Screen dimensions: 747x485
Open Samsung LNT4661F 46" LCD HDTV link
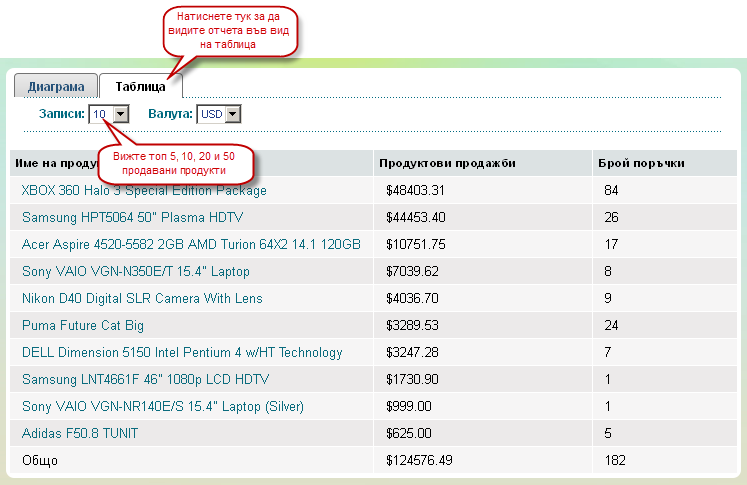pos(145,379)
